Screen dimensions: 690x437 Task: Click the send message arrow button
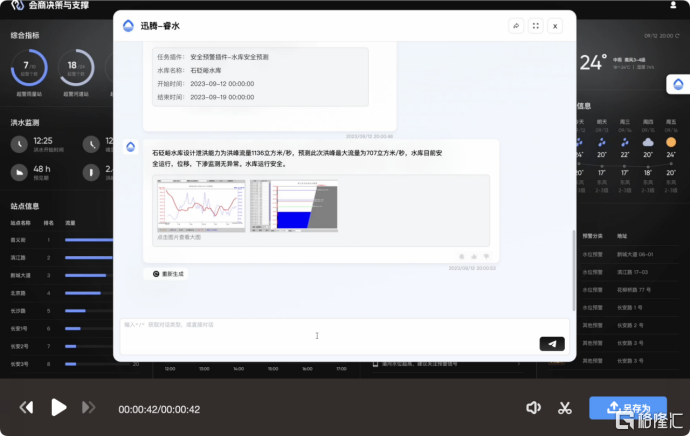pos(551,344)
